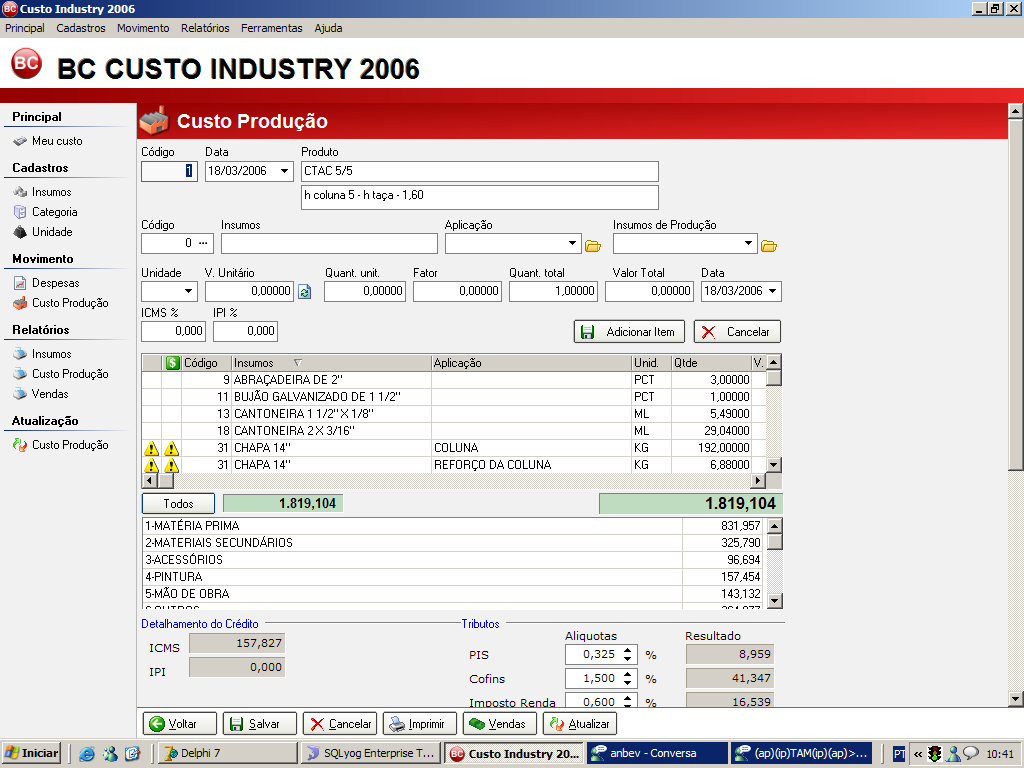This screenshot has width=1024, height=768.
Task: Open the Ferramentas menu
Action: pos(271,28)
